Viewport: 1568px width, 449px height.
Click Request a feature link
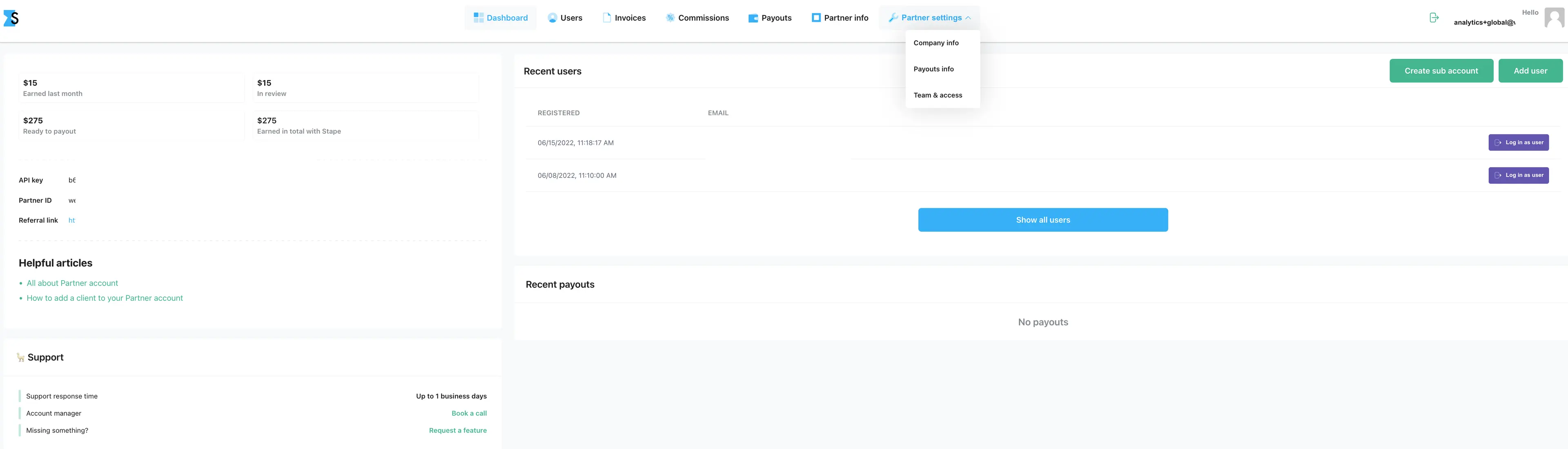click(458, 431)
